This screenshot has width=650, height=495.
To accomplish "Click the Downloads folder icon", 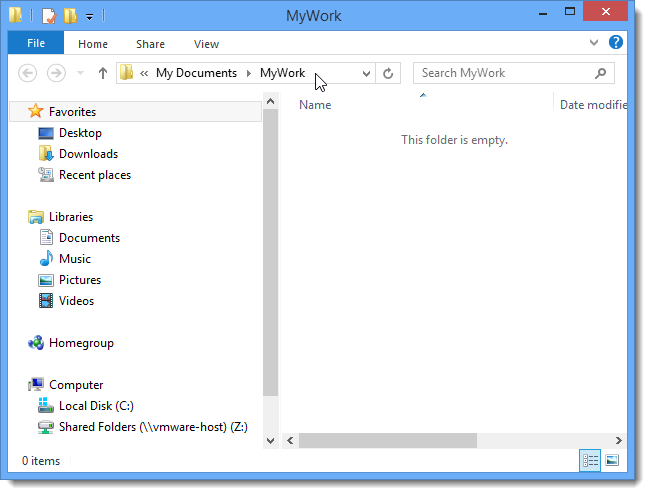I will pos(46,153).
